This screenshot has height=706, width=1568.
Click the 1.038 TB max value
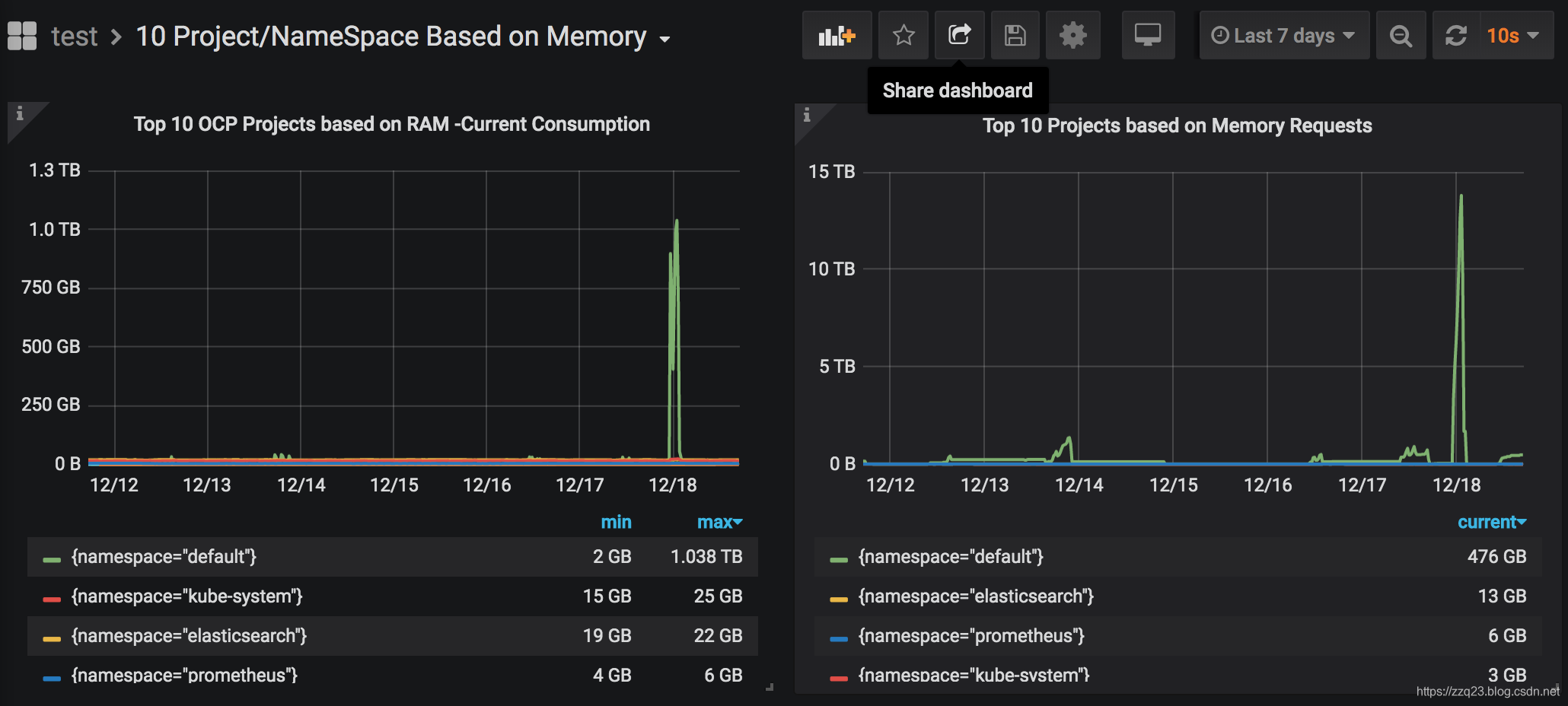706,557
